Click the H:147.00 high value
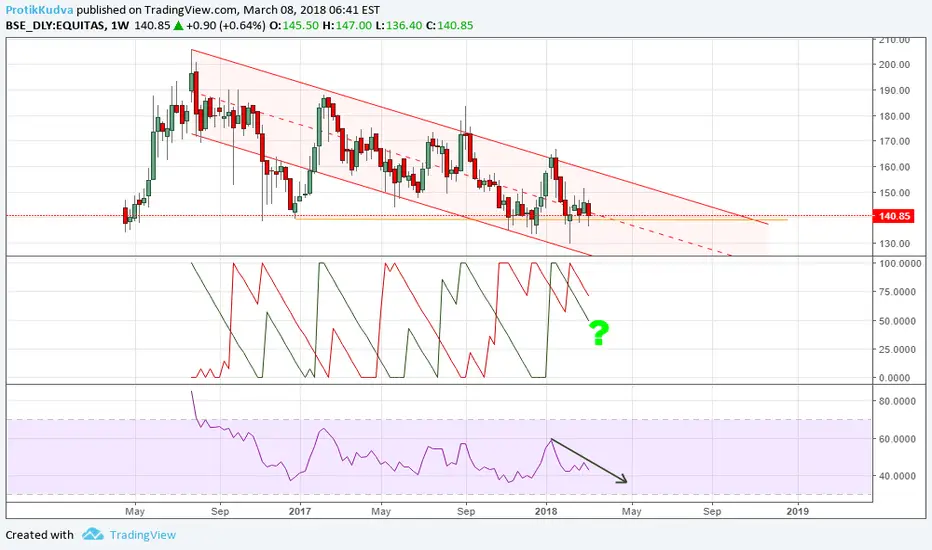The image size is (932, 550). [347, 26]
